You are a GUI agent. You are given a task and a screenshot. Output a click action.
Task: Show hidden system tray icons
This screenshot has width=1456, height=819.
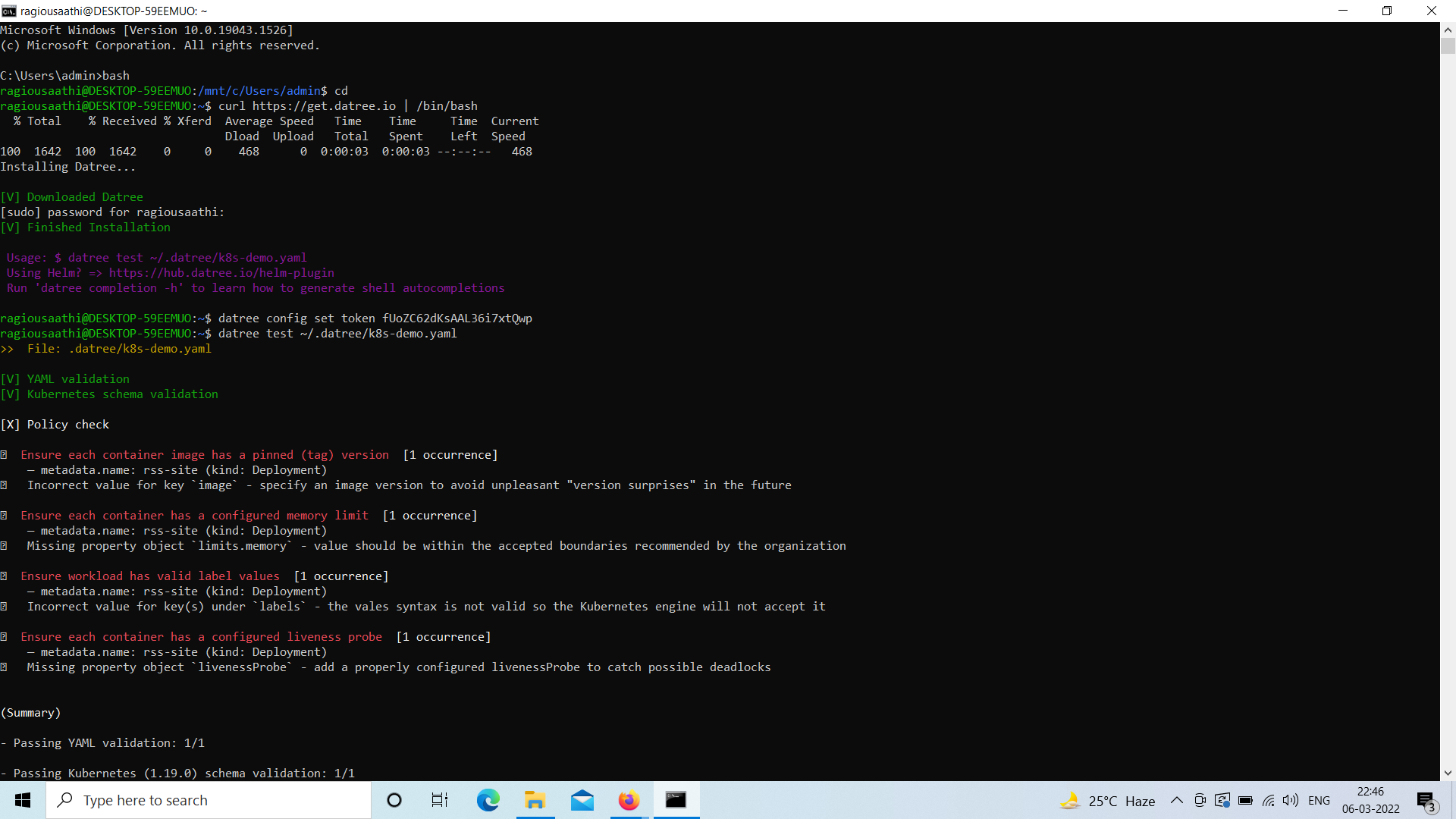[x=1177, y=800]
